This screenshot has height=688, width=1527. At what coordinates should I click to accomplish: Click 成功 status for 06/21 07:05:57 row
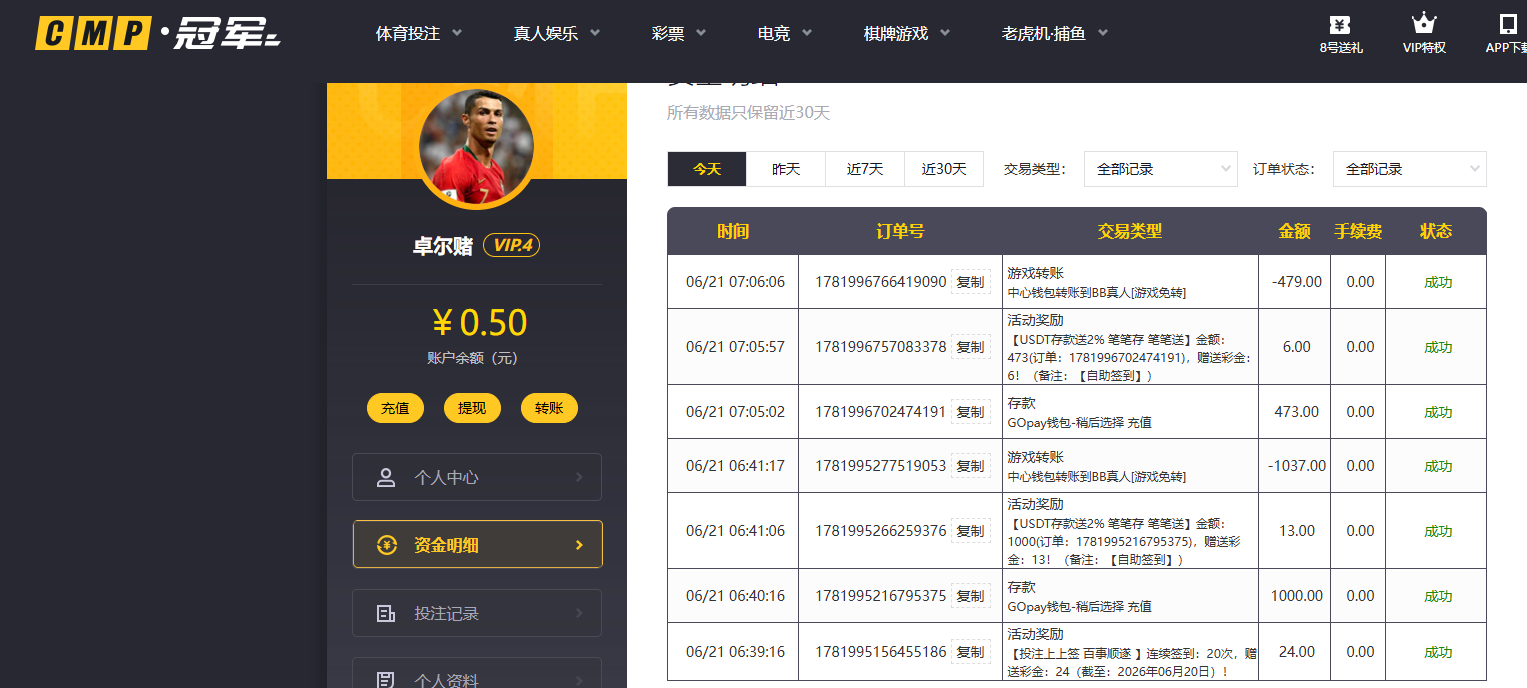coord(1438,347)
